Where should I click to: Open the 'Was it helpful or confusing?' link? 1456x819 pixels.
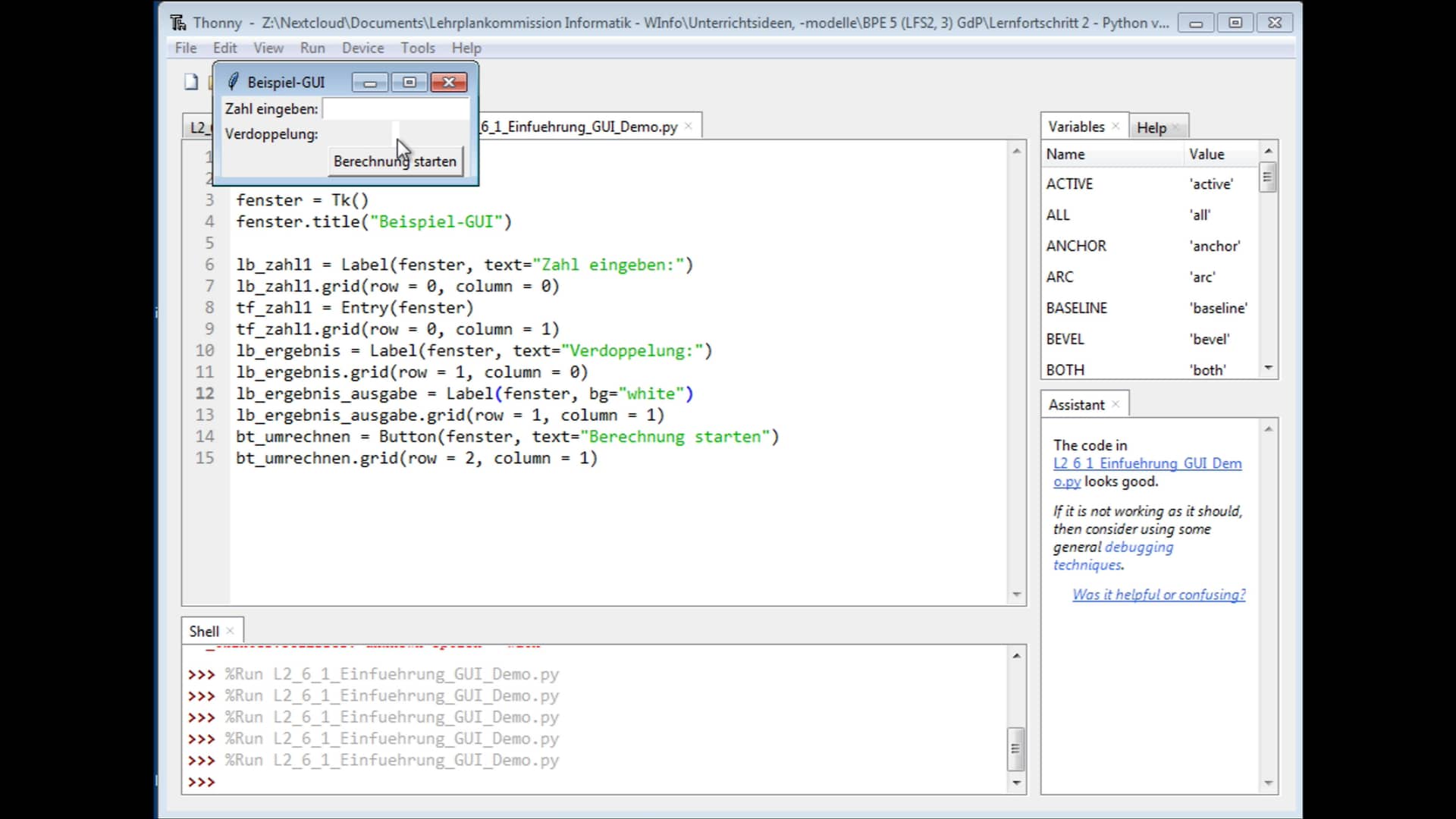(1159, 595)
